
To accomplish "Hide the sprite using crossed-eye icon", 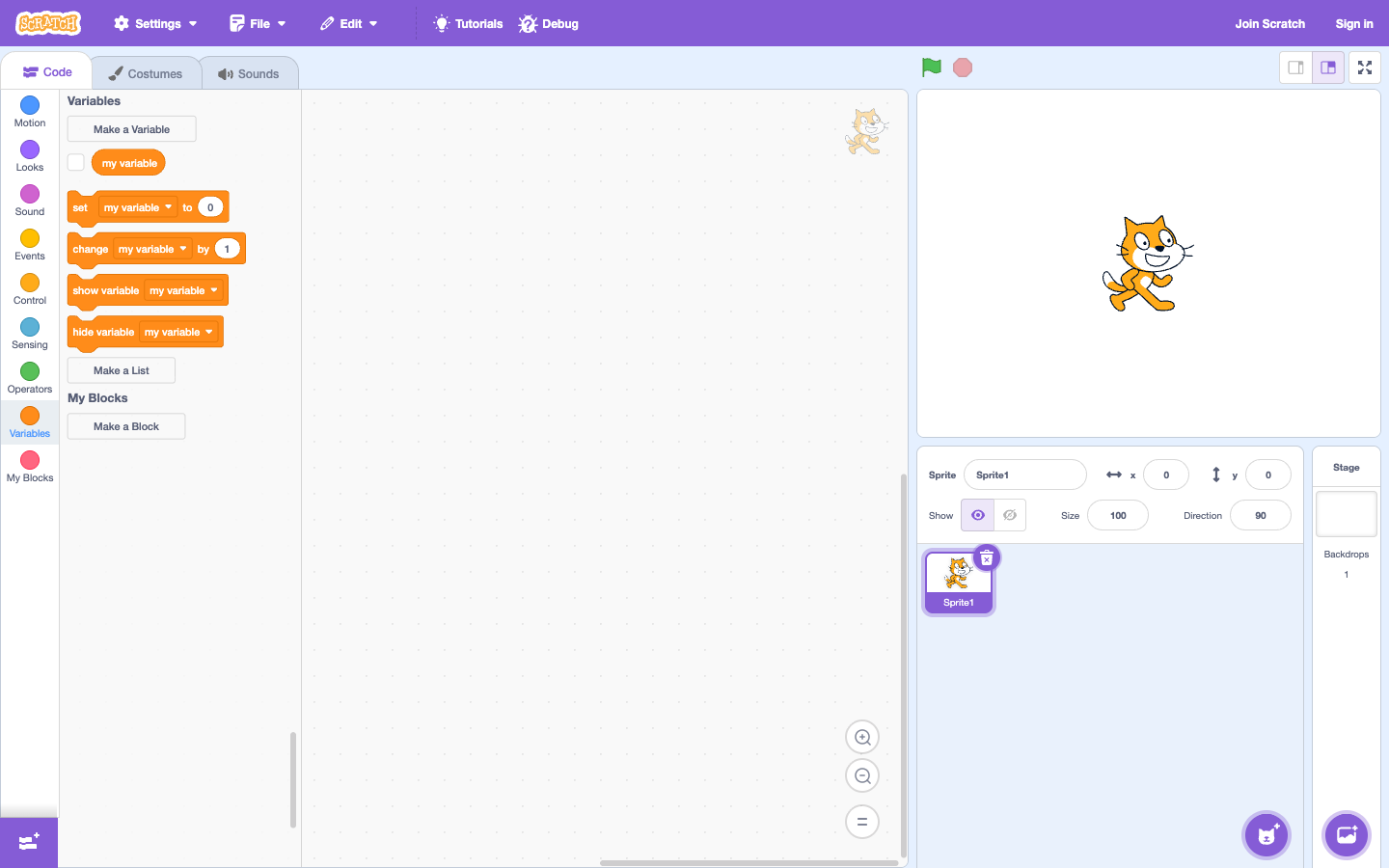I will click(x=1010, y=515).
